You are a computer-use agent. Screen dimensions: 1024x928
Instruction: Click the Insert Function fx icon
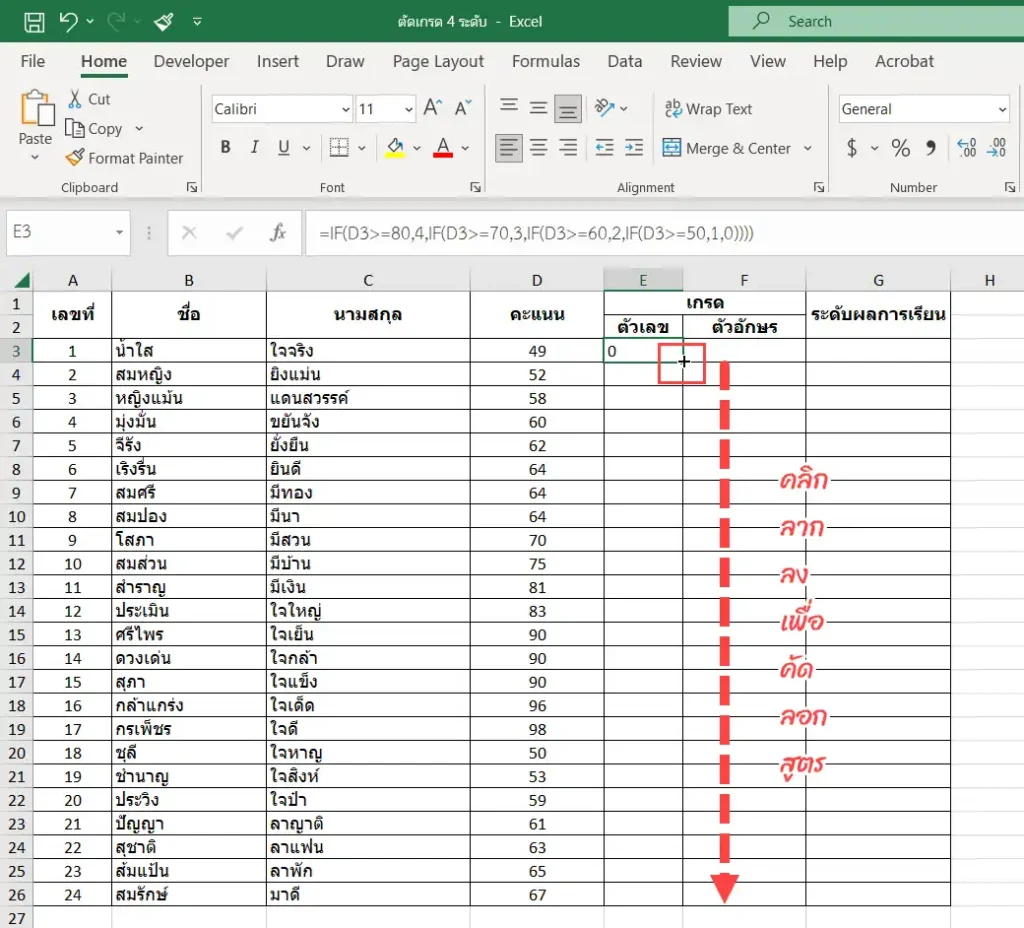tap(278, 232)
